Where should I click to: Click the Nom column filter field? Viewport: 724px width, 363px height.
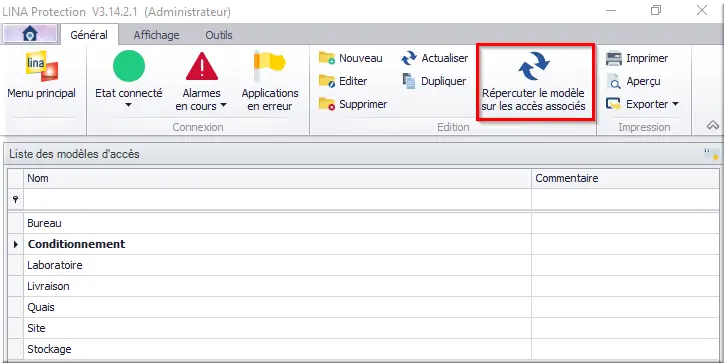278,200
